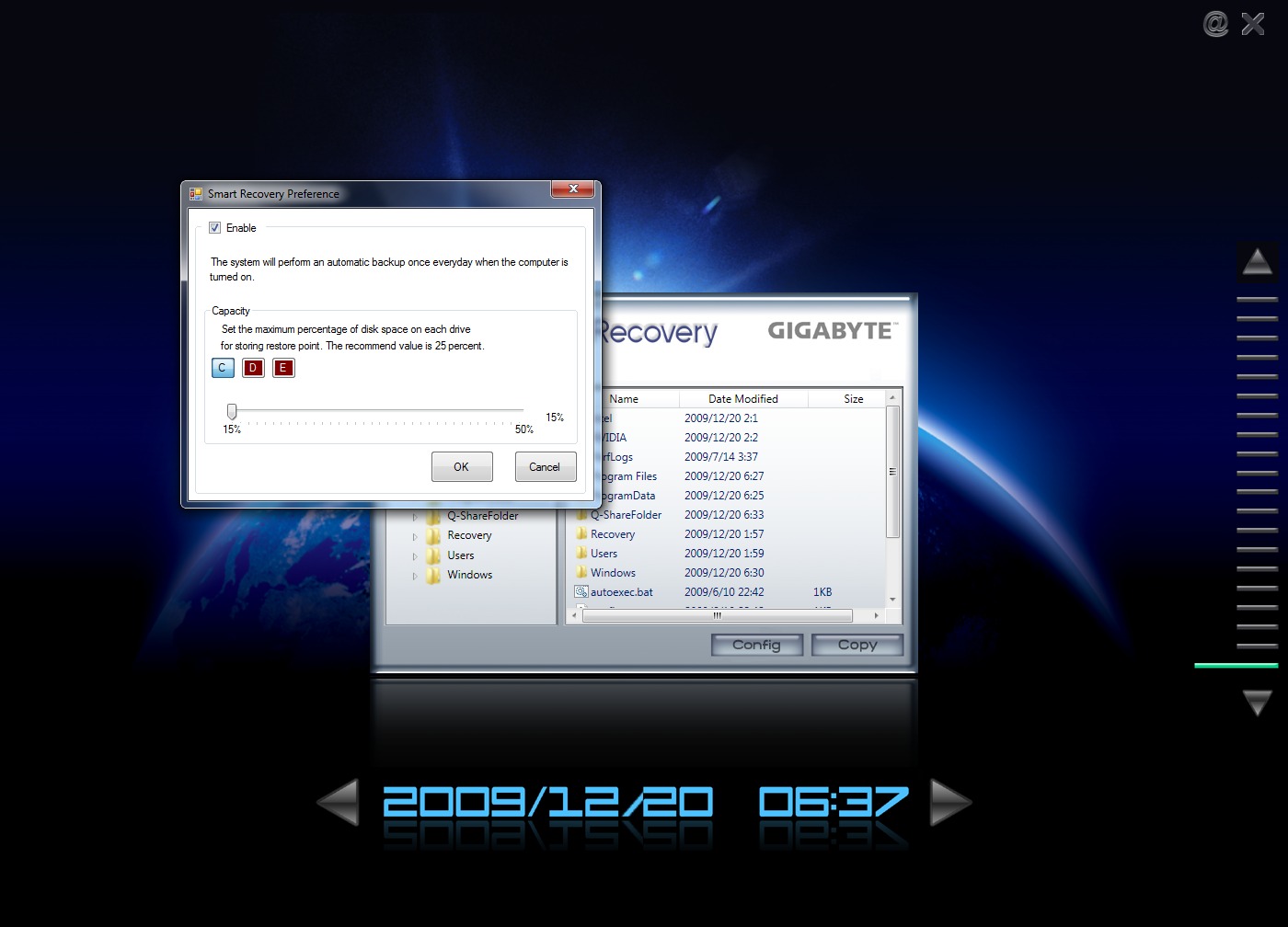
Task: Select Recovery row name in file list
Action: tap(613, 534)
